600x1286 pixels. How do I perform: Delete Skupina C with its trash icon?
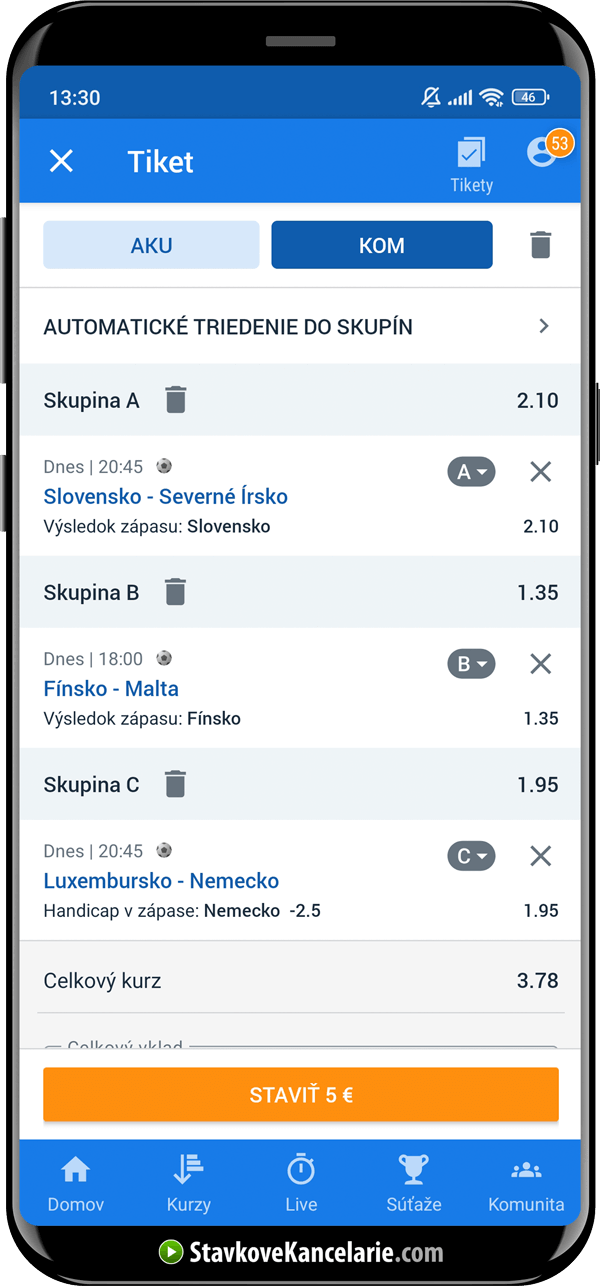click(176, 784)
